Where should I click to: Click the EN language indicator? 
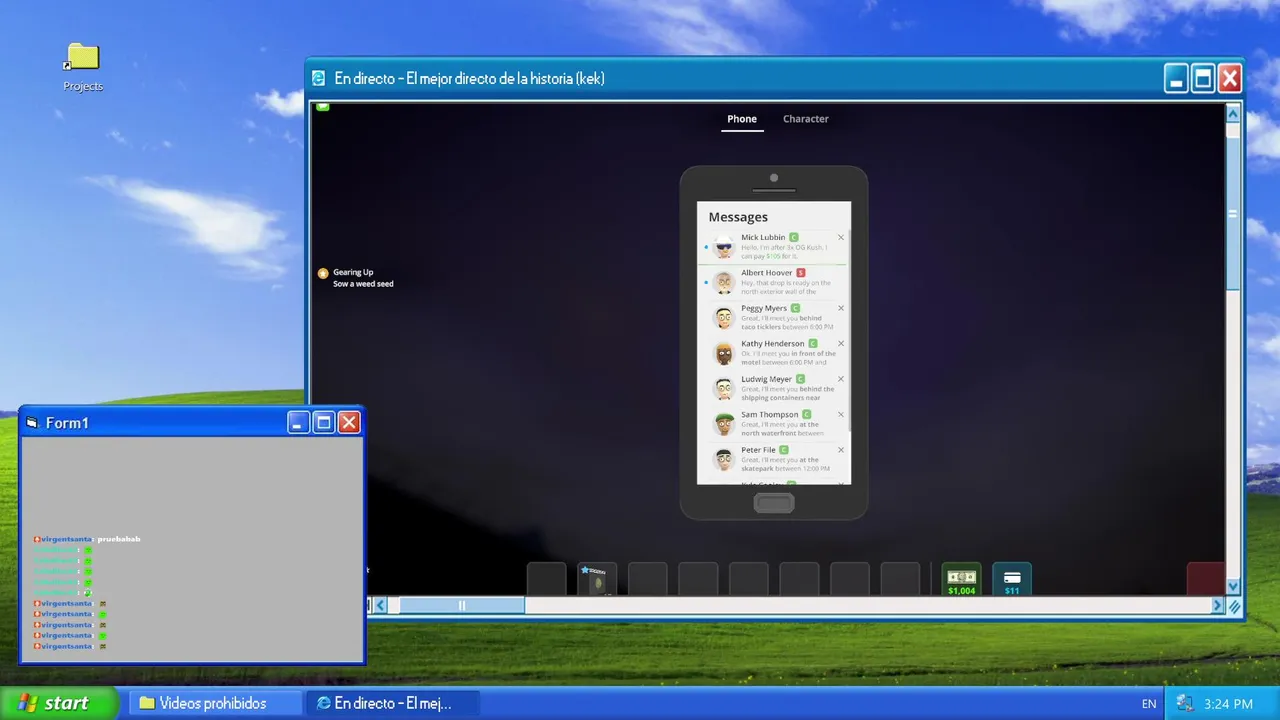[x=1149, y=704]
